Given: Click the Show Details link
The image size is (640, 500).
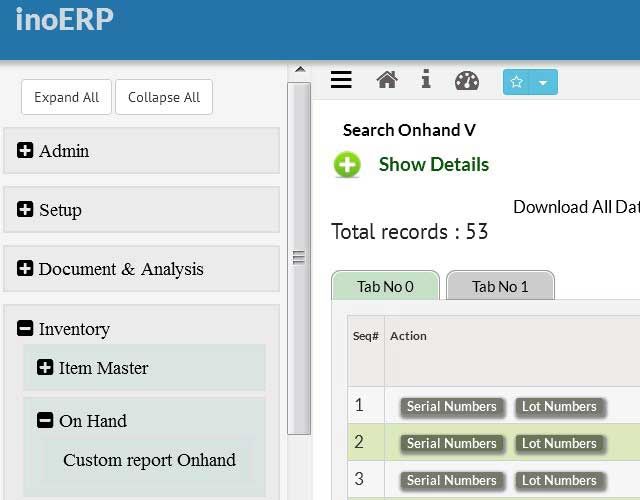Looking at the screenshot, I should 433,164.
